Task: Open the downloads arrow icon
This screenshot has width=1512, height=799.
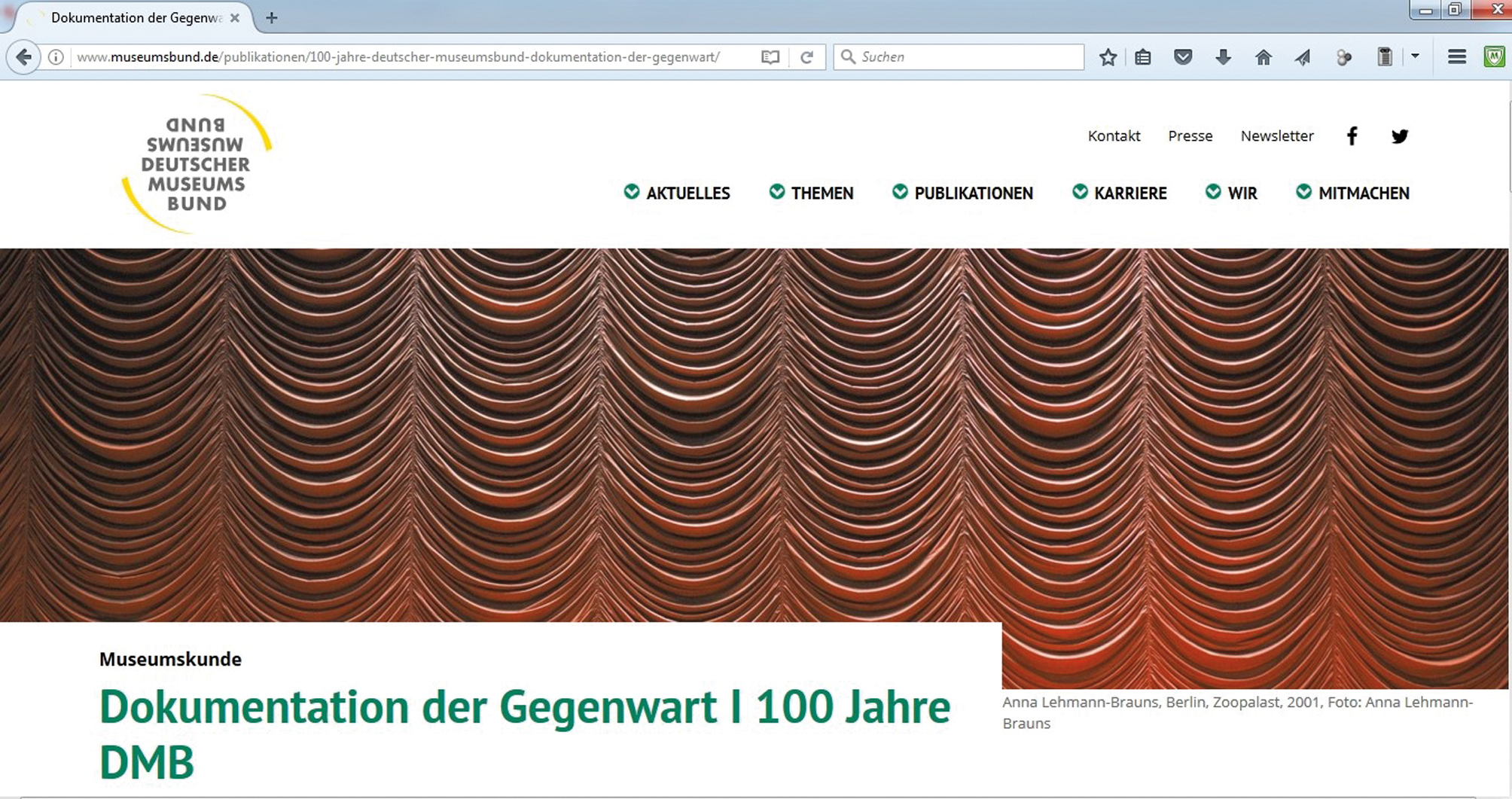Action: (x=1223, y=57)
